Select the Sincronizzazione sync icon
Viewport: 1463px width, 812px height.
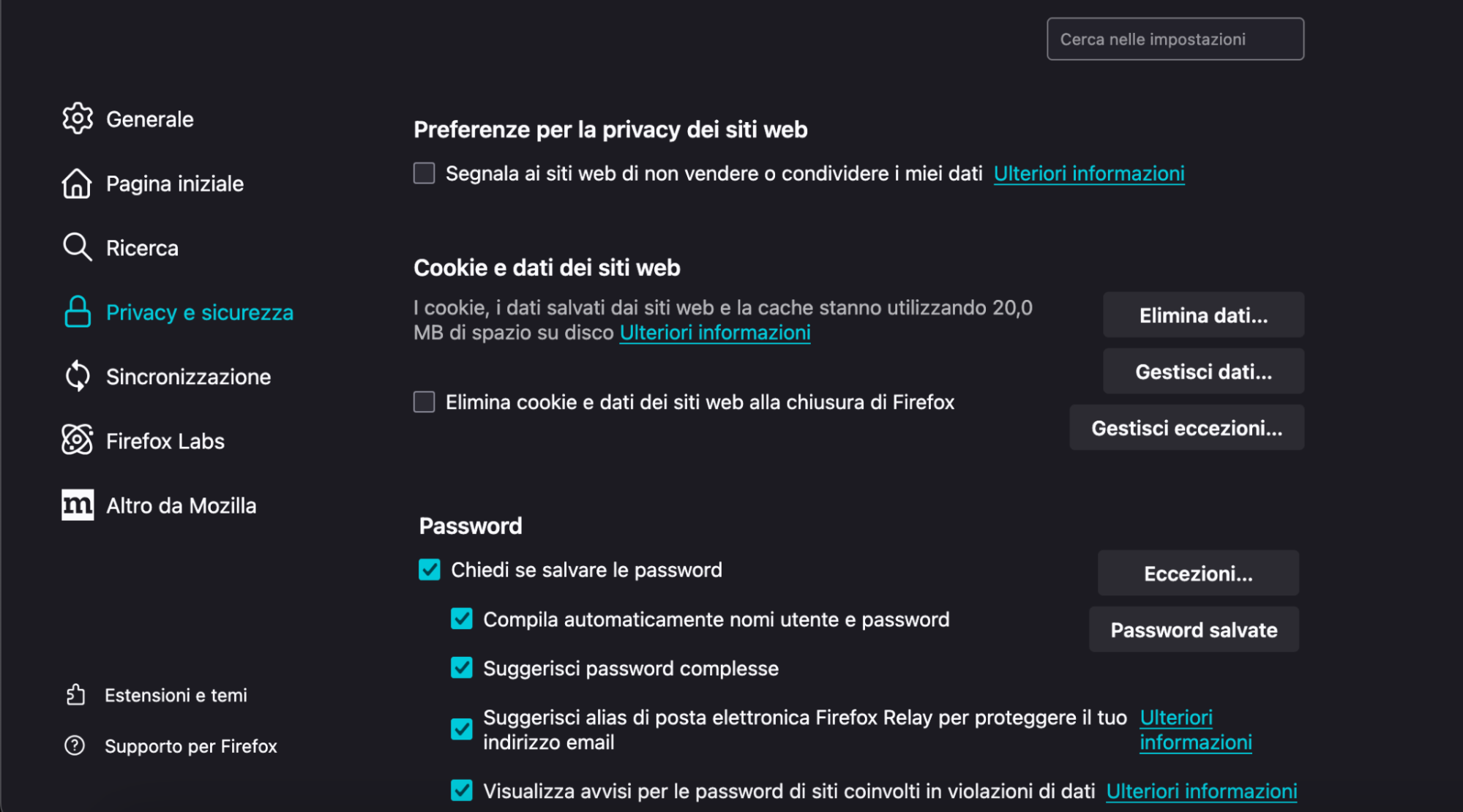[76, 376]
